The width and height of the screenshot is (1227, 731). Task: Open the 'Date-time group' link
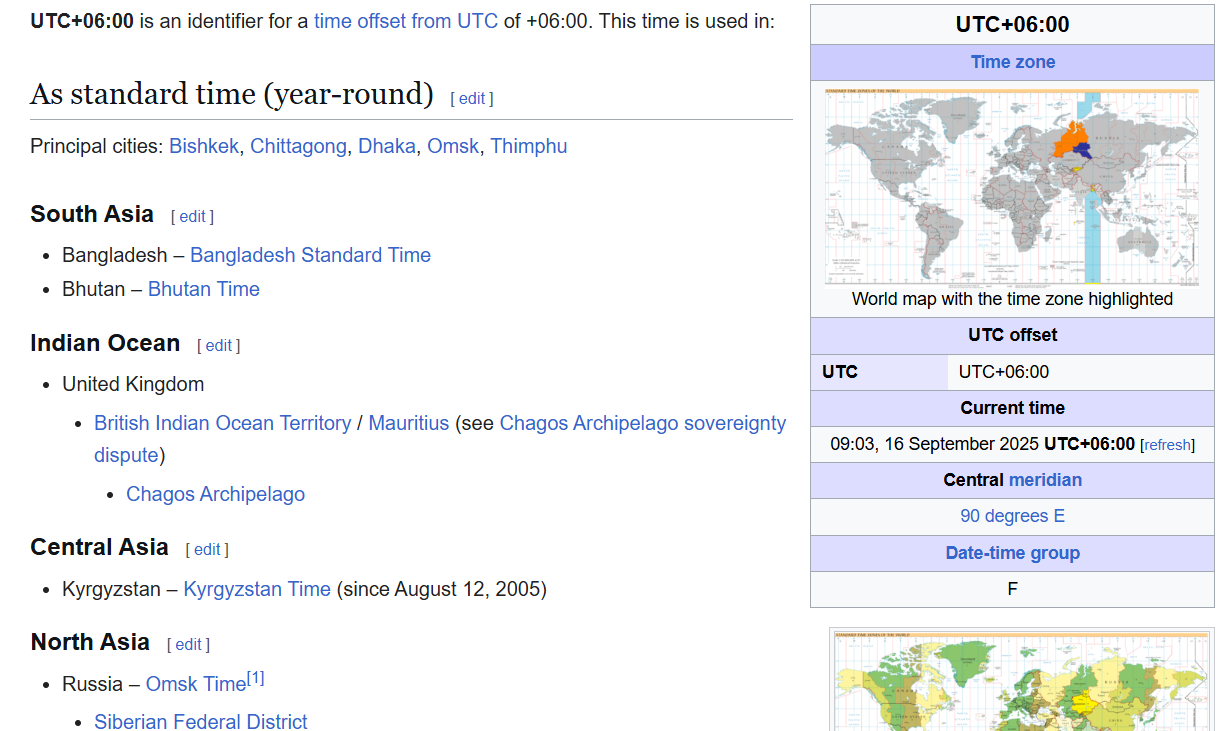pos(1012,553)
